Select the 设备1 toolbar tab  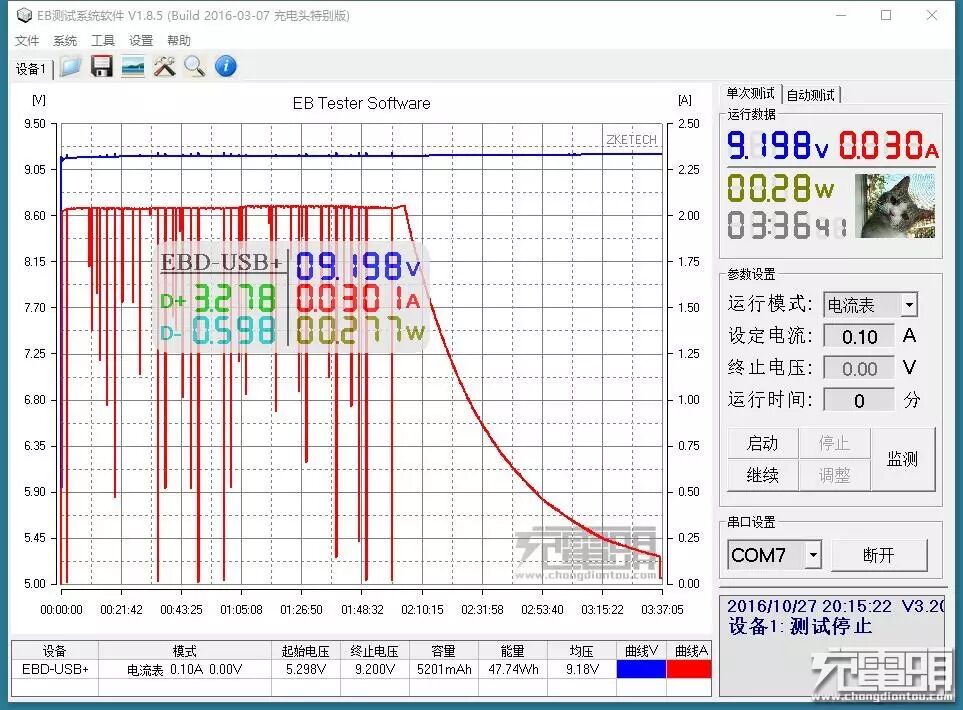tap(31, 69)
